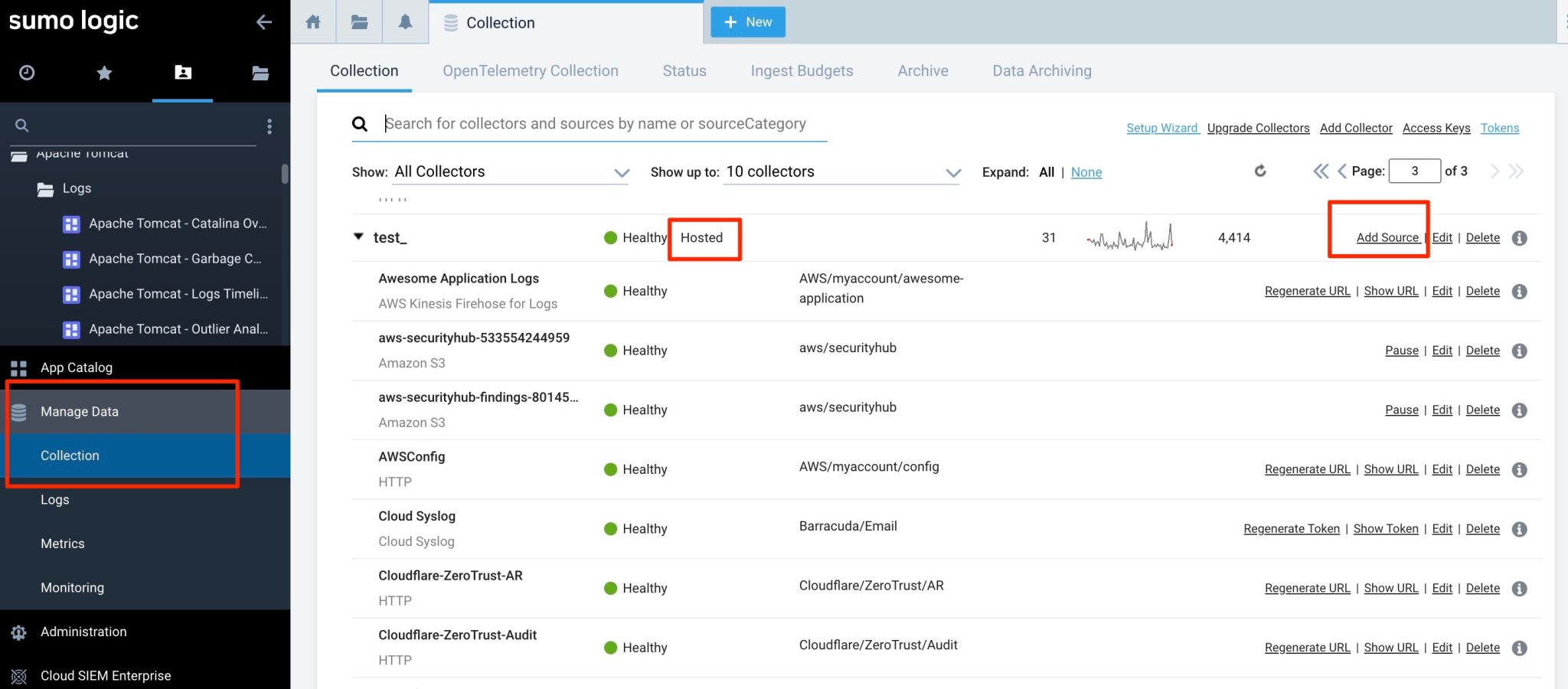Viewport: 1568px width, 689px height.
Task: Open the All Collectors dropdown
Action: pos(509,171)
